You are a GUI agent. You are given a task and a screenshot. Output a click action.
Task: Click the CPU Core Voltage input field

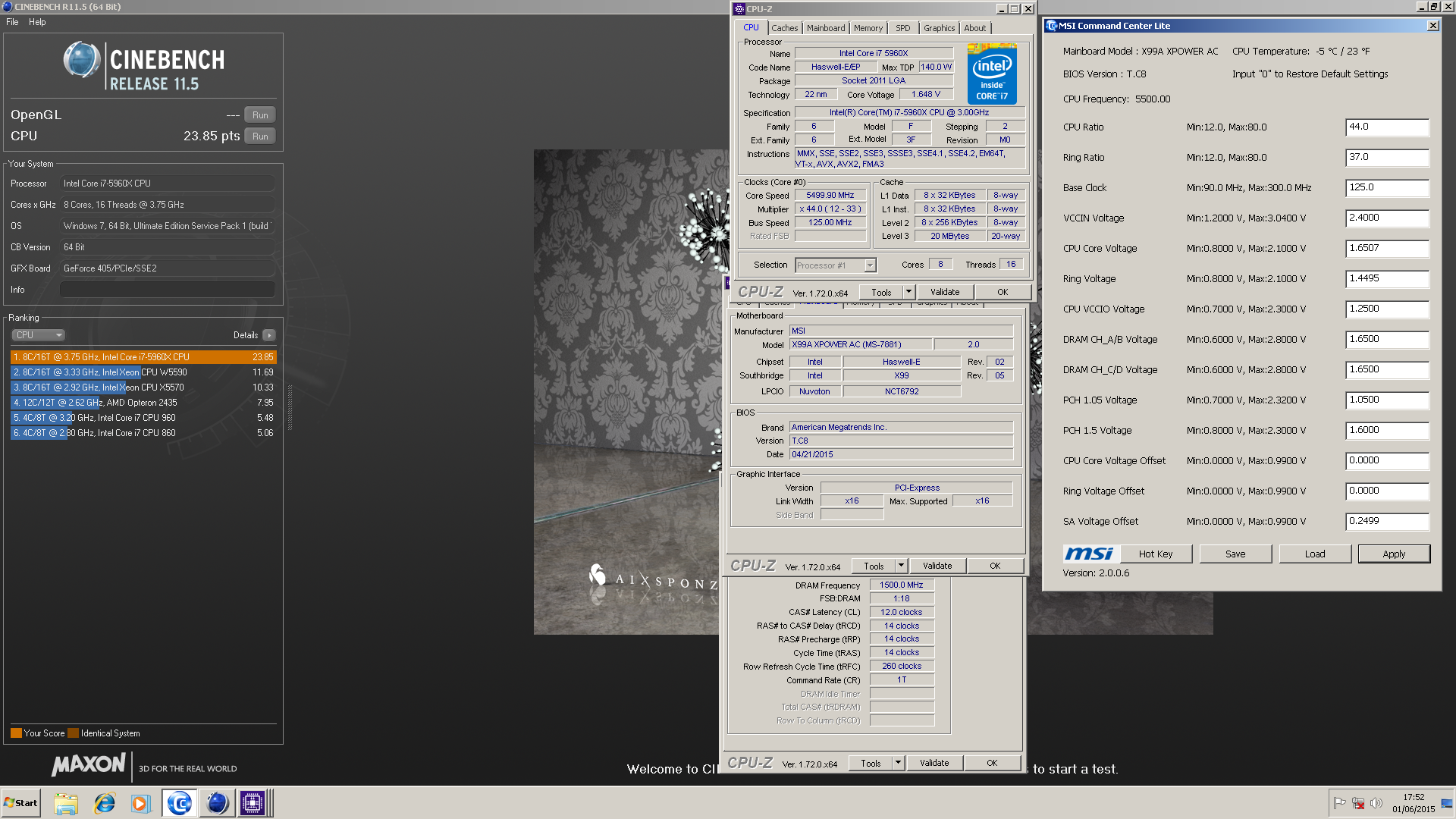(1387, 249)
